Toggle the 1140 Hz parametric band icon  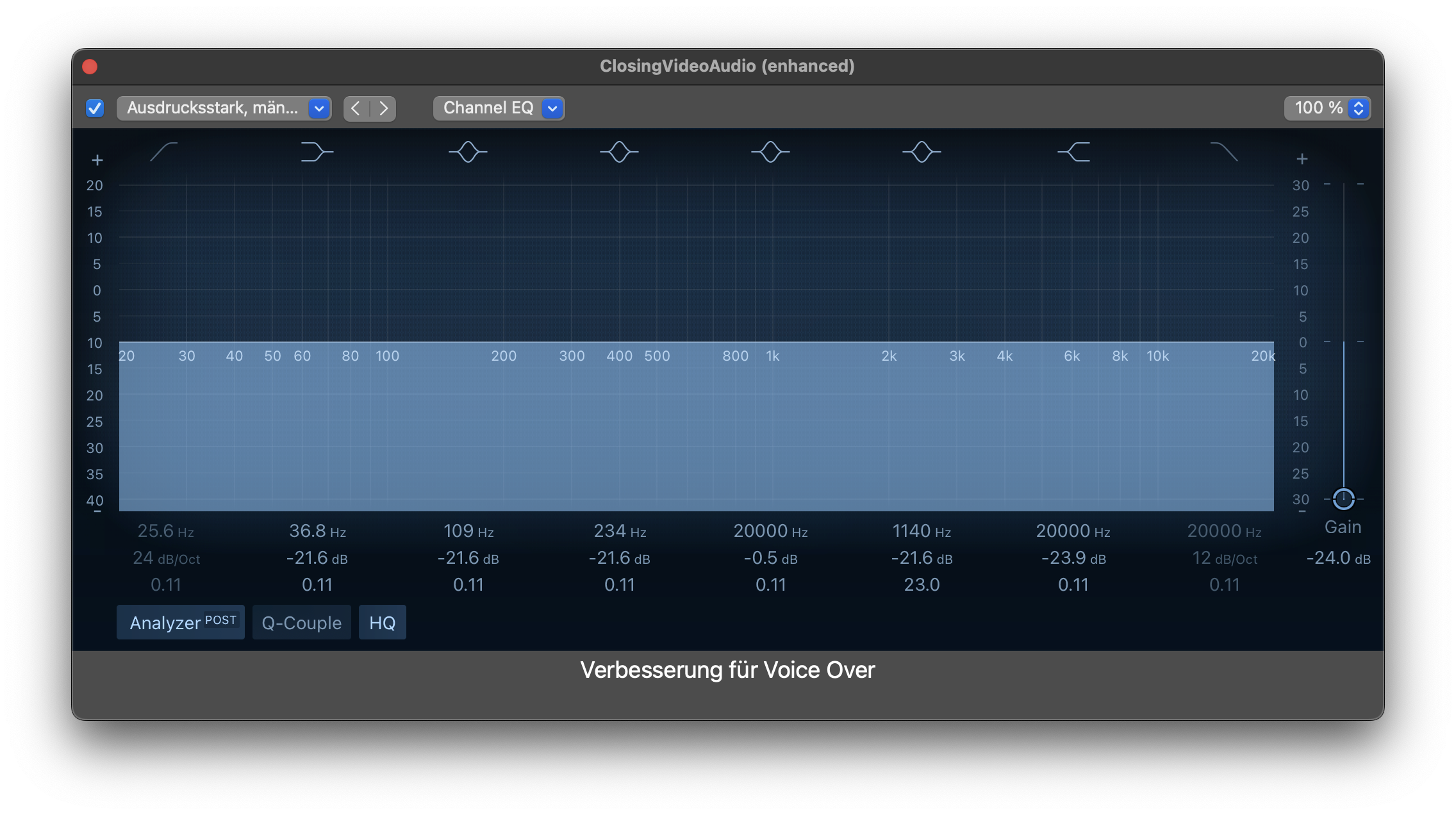coord(922,152)
